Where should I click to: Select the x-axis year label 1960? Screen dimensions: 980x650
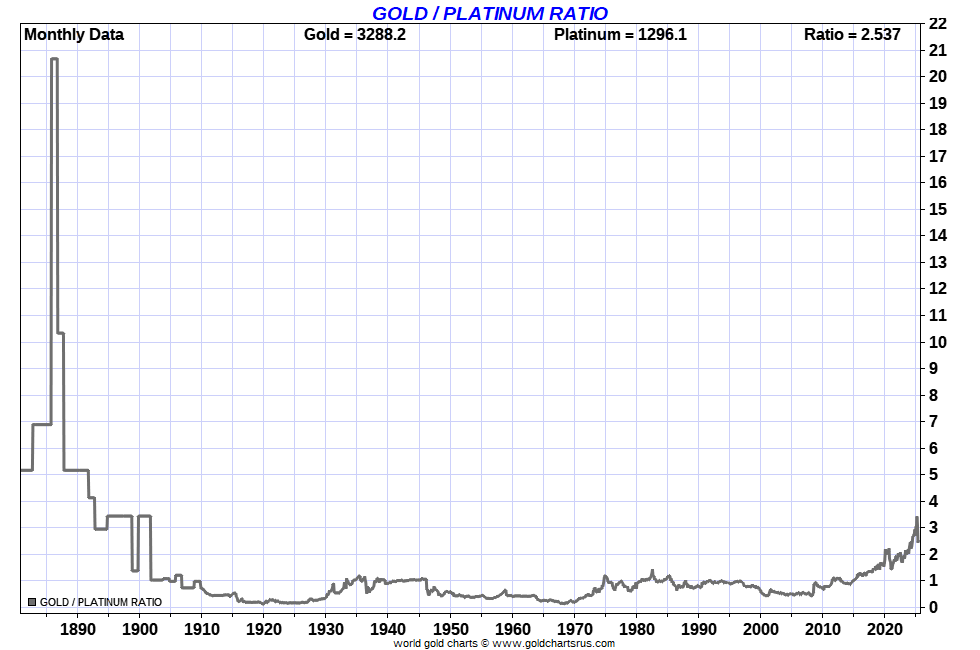512,629
